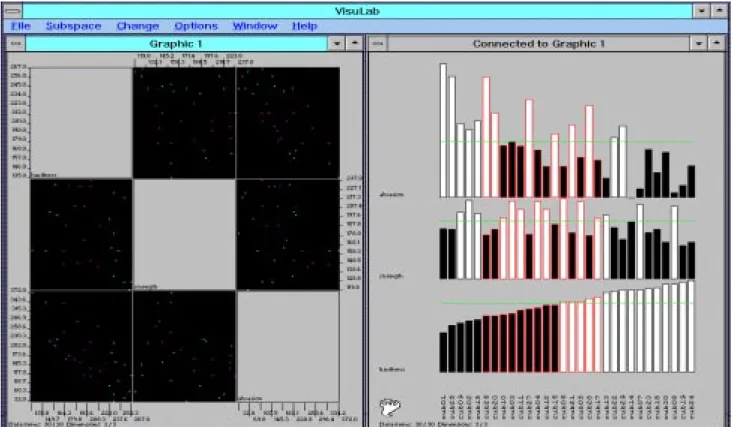Click the Graphic 1 title bar
The width and height of the screenshot is (733, 427).
coord(176,44)
